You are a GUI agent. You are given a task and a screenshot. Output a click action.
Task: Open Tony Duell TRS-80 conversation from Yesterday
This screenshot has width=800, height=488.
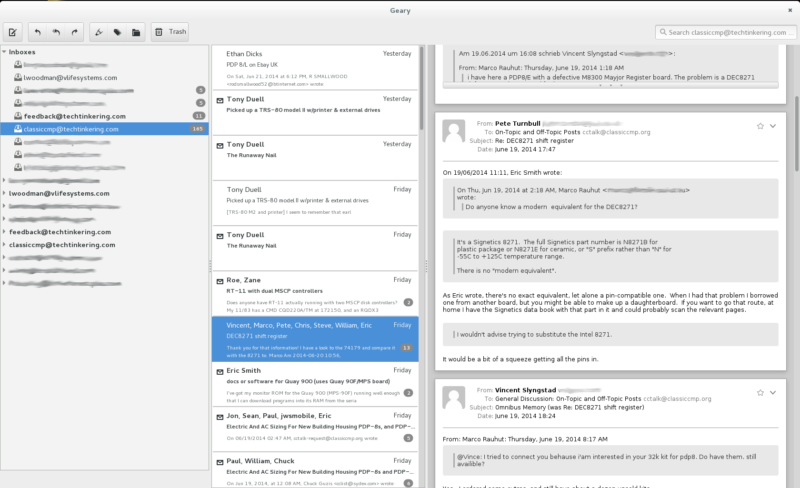coord(315,112)
